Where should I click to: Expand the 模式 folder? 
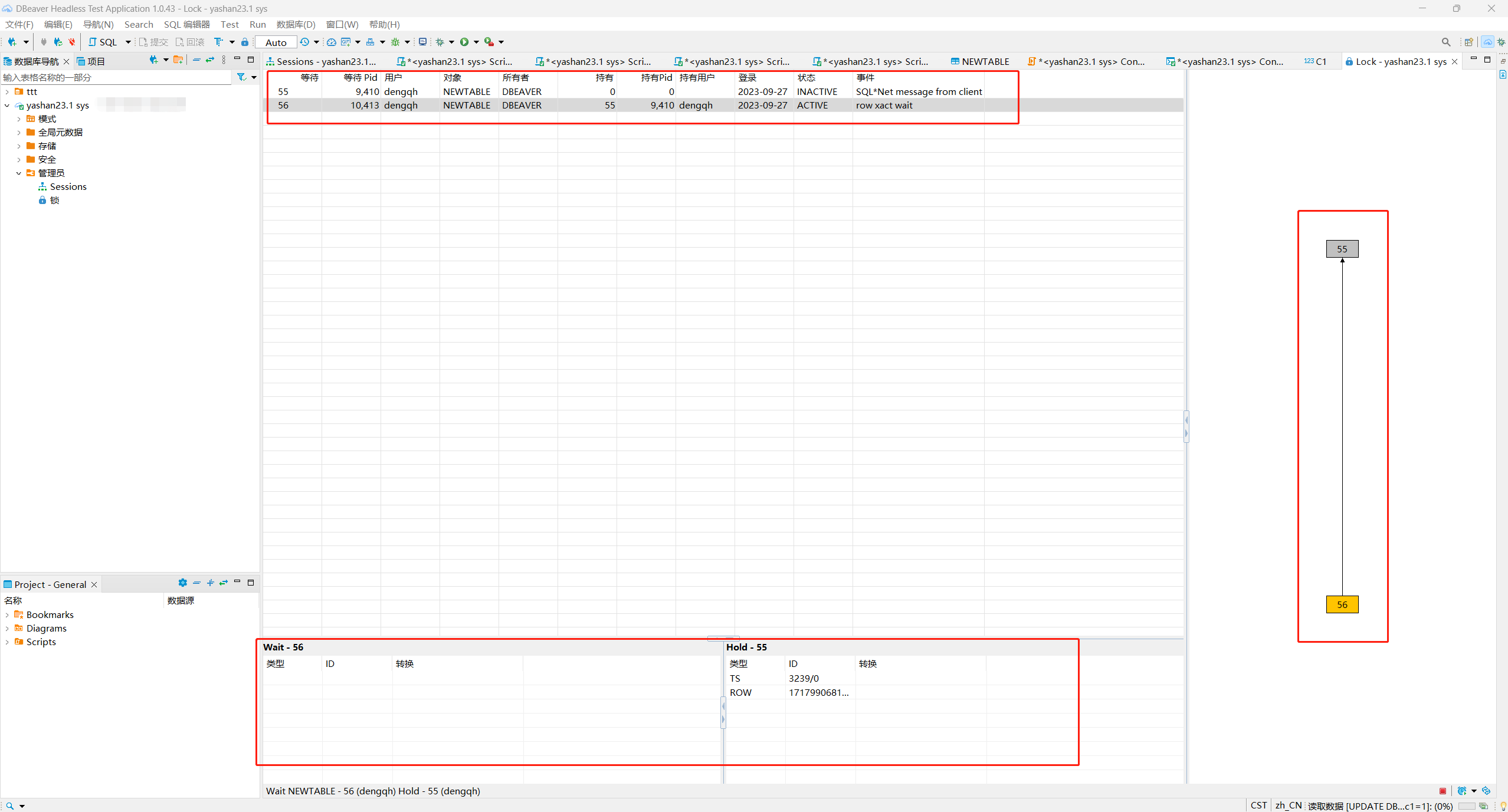[x=19, y=119]
